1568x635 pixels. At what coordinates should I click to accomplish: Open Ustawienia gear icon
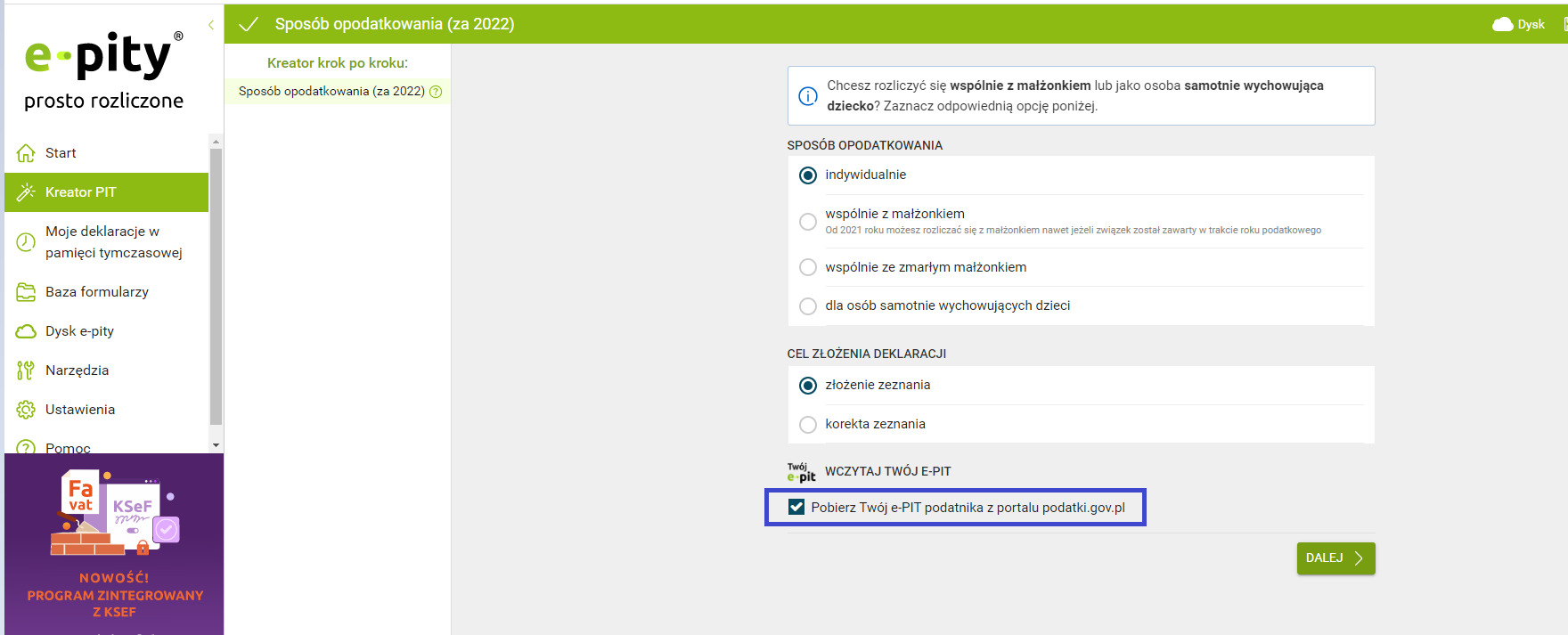pos(26,410)
